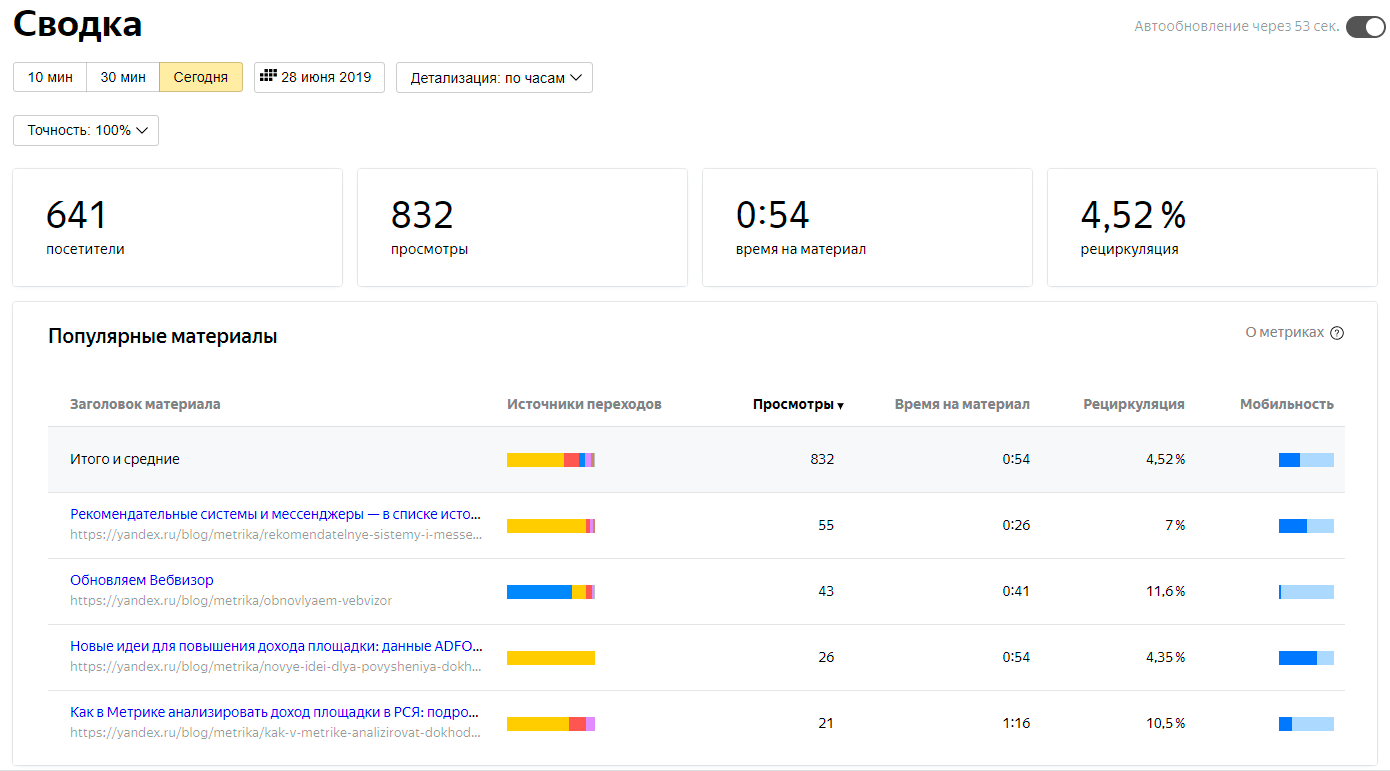Select the 30 мин time range
This screenshot has width=1390, height=771.
(123, 77)
